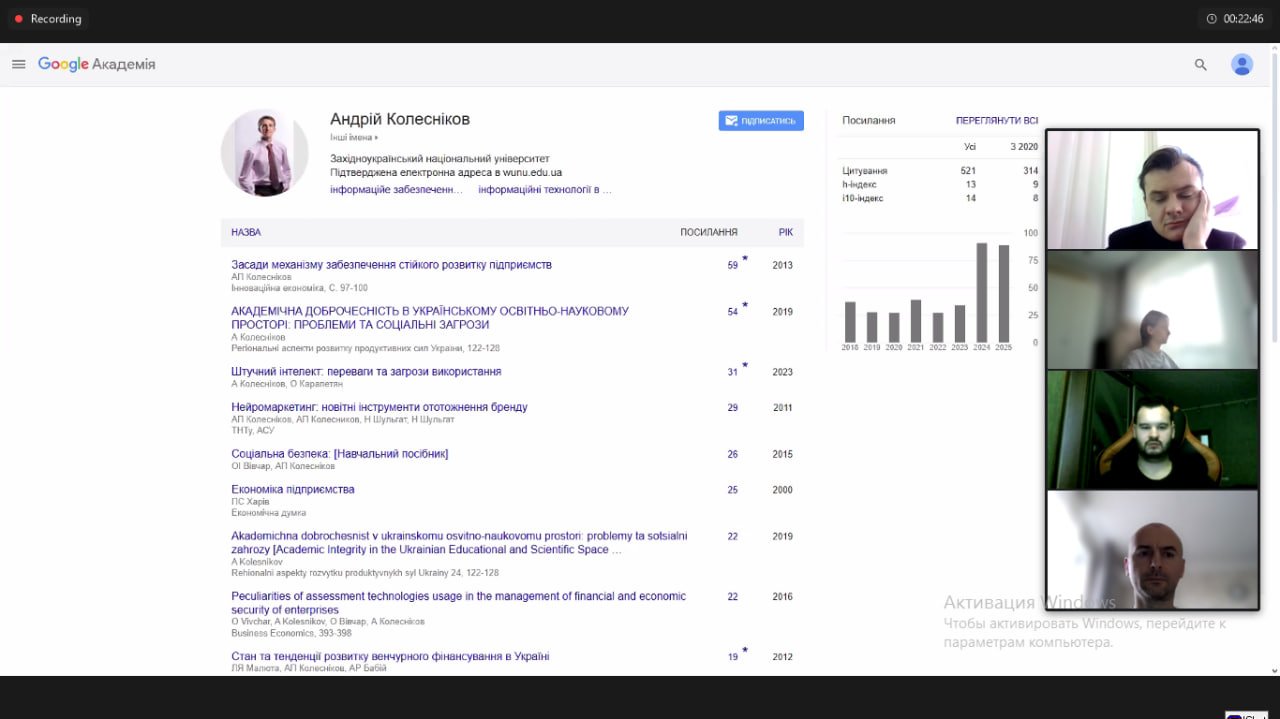The width and height of the screenshot is (1280, 719).
Task: Click the recording timer clock icon
Action: pos(1212,18)
